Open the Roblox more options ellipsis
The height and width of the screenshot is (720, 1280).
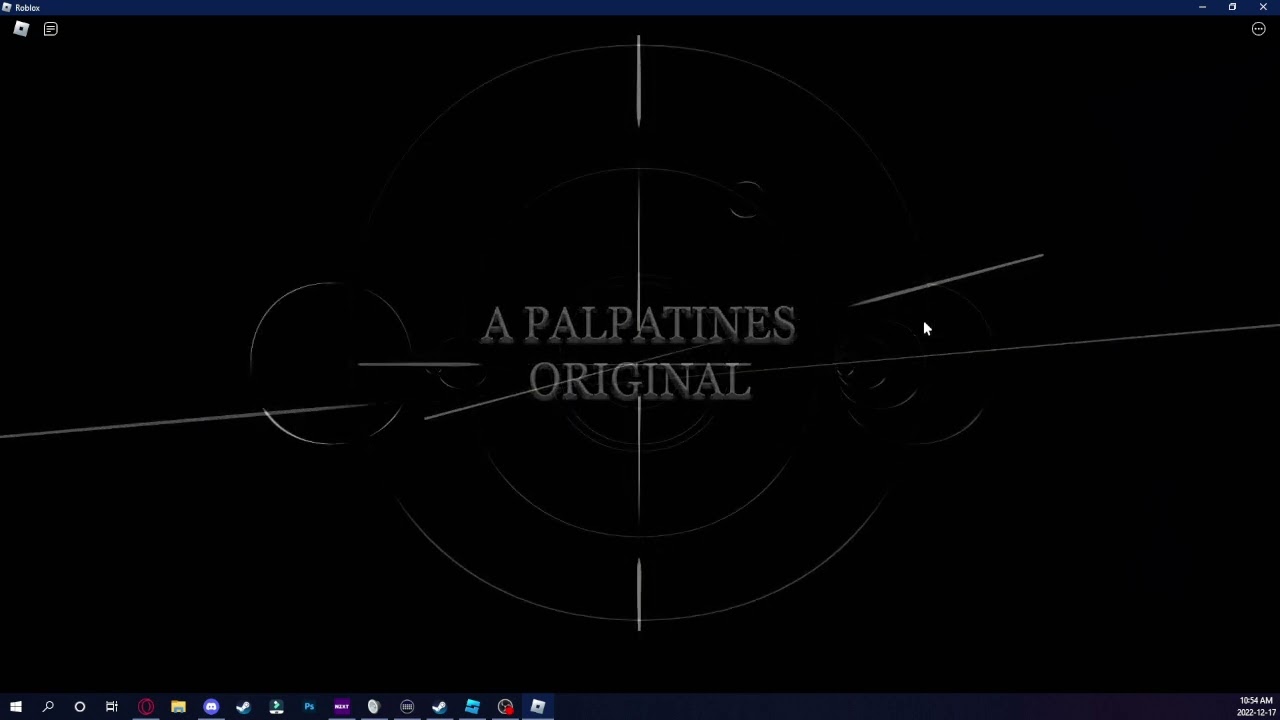(x=1259, y=29)
